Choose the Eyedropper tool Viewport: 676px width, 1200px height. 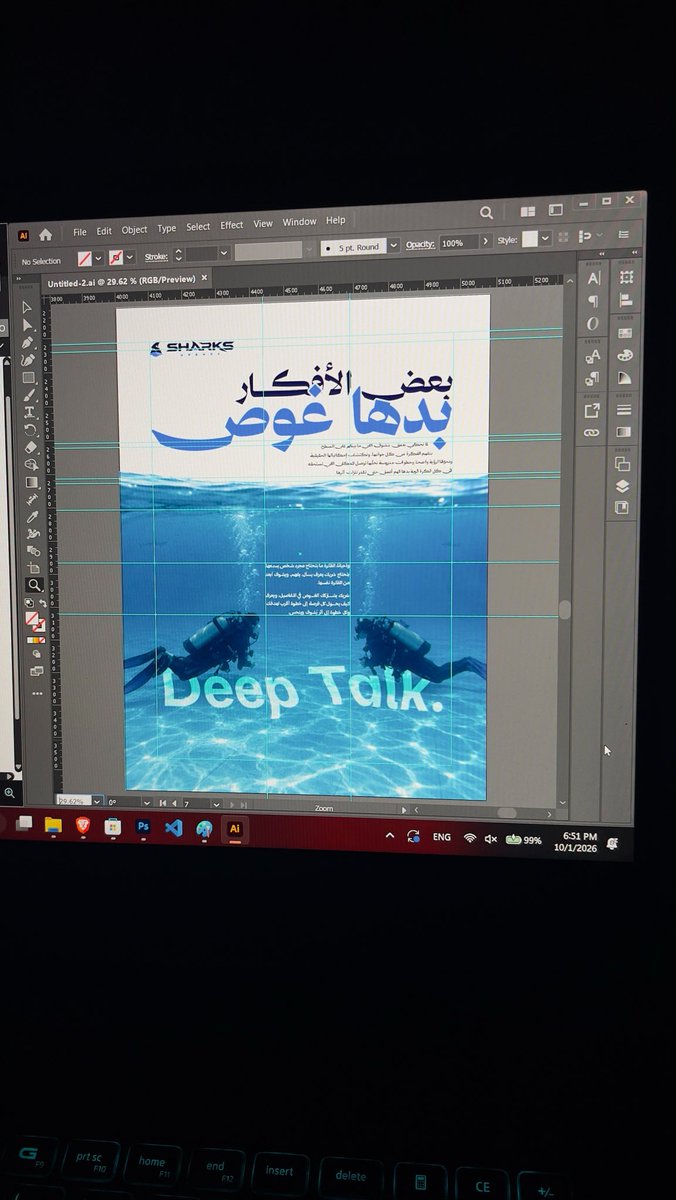click(32, 518)
